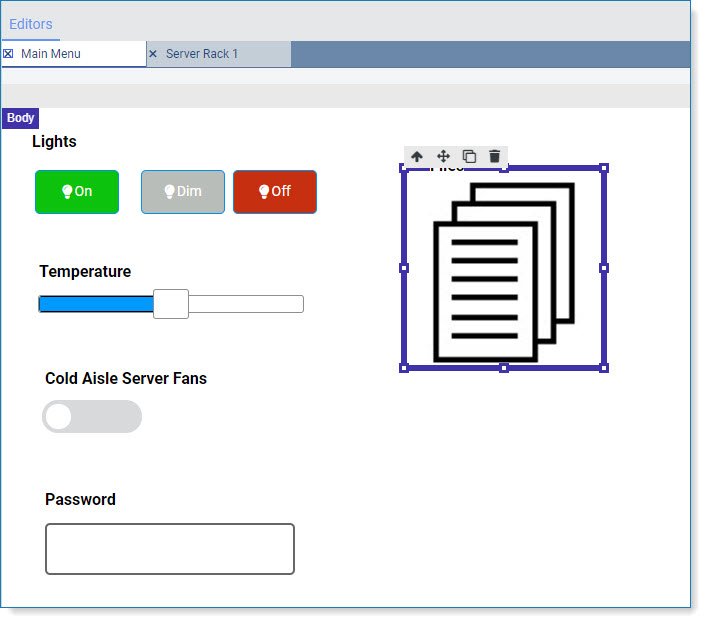The width and height of the screenshot is (706, 623).
Task: Click the red Off lights button
Action: click(x=275, y=192)
